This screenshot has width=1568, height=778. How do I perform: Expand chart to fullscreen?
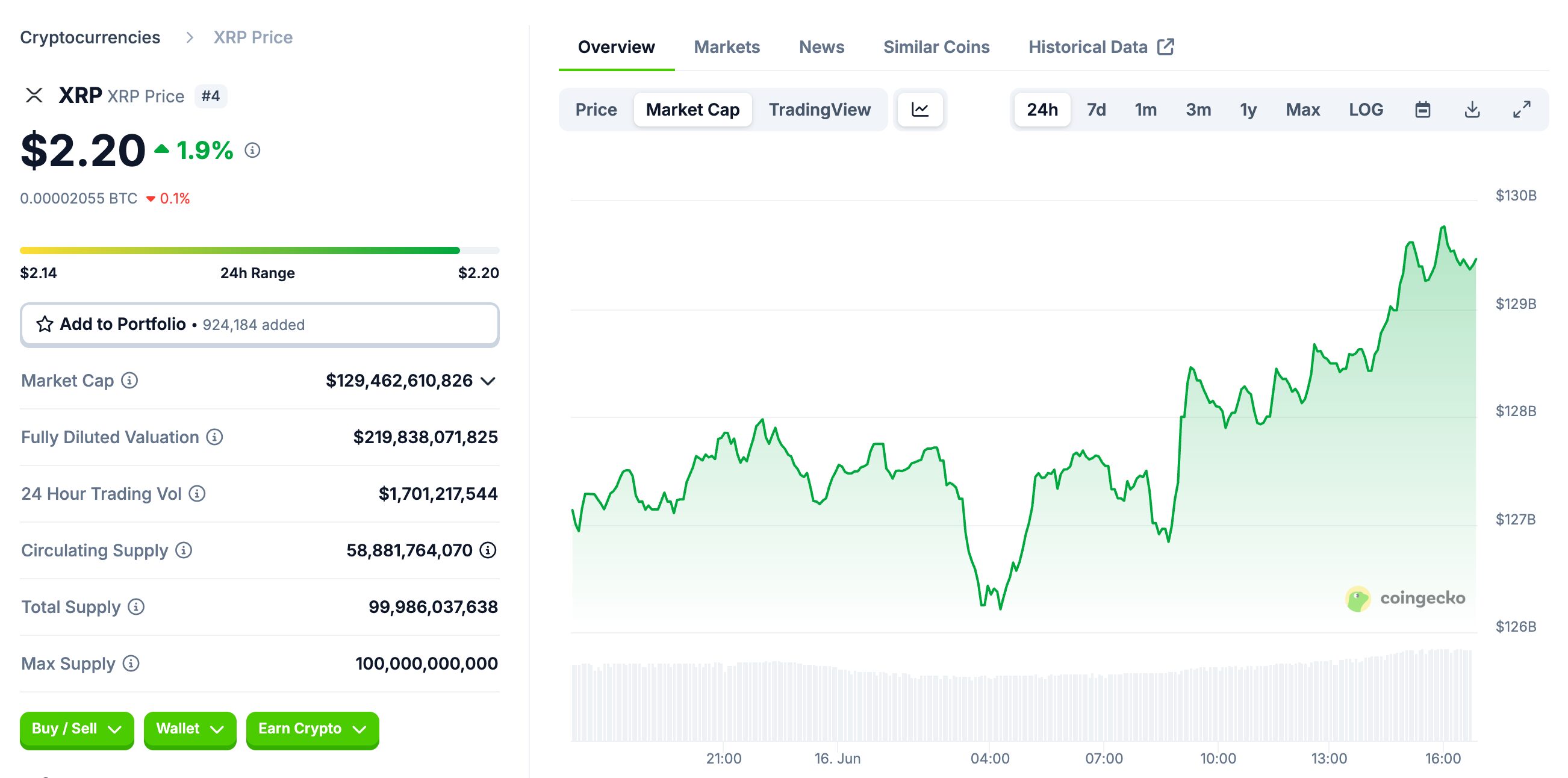(1522, 110)
